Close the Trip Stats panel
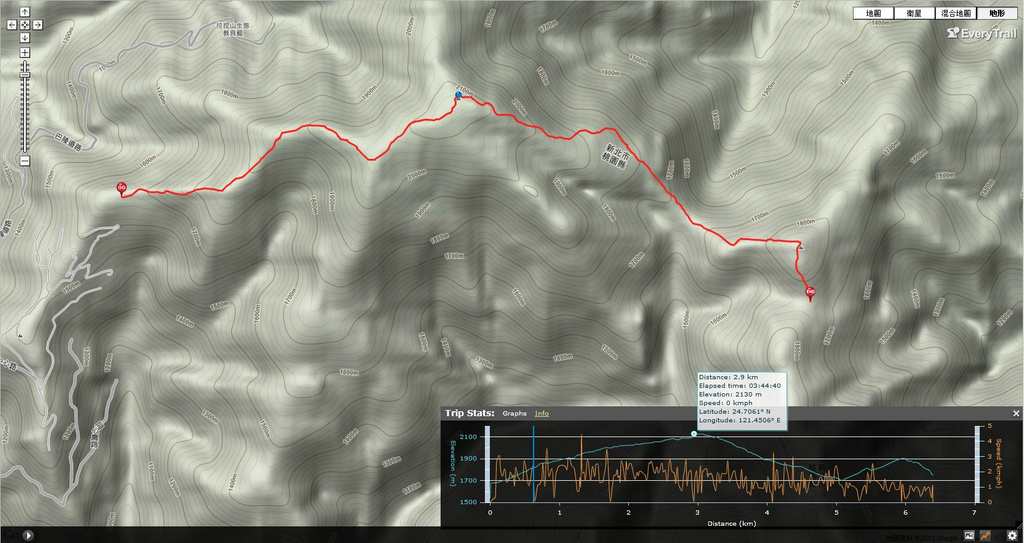The width and height of the screenshot is (1024, 543). tap(1016, 414)
